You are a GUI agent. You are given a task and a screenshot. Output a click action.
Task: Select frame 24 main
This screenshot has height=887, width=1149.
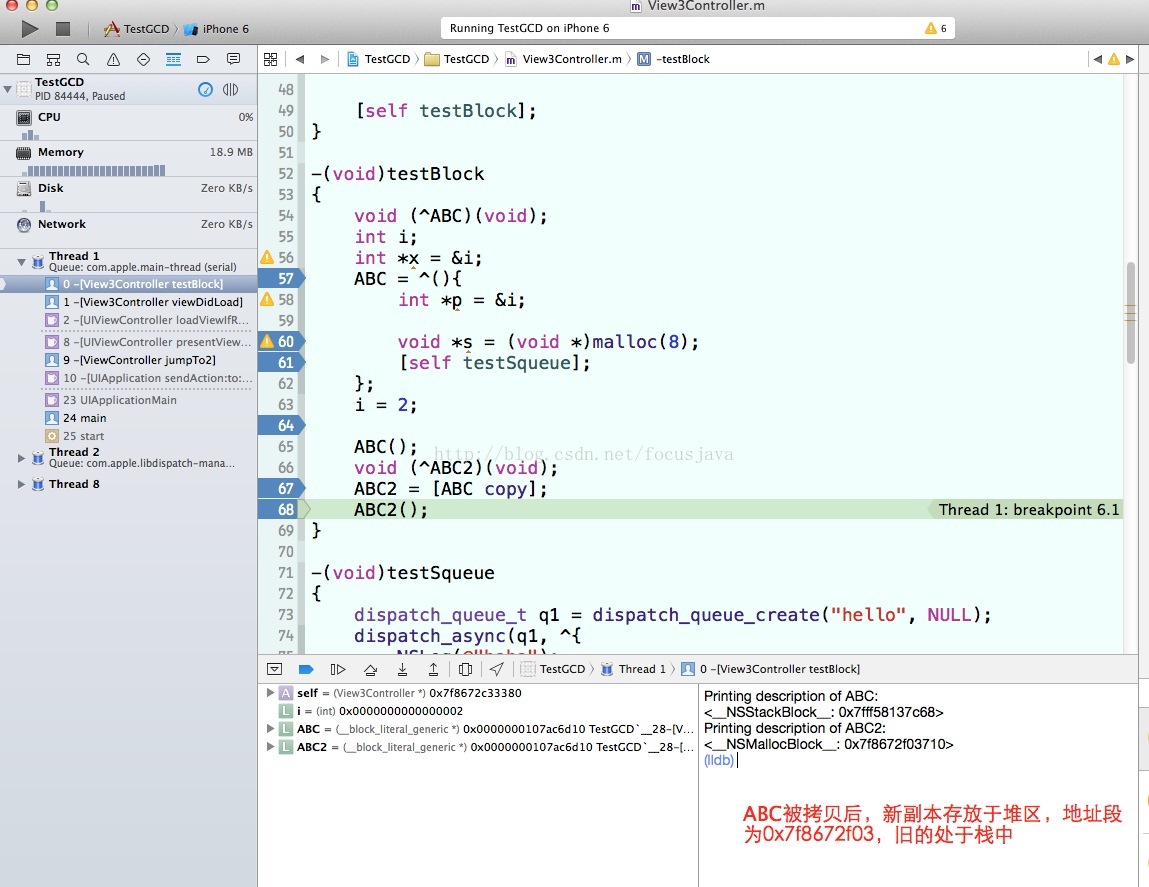click(75, 418)
